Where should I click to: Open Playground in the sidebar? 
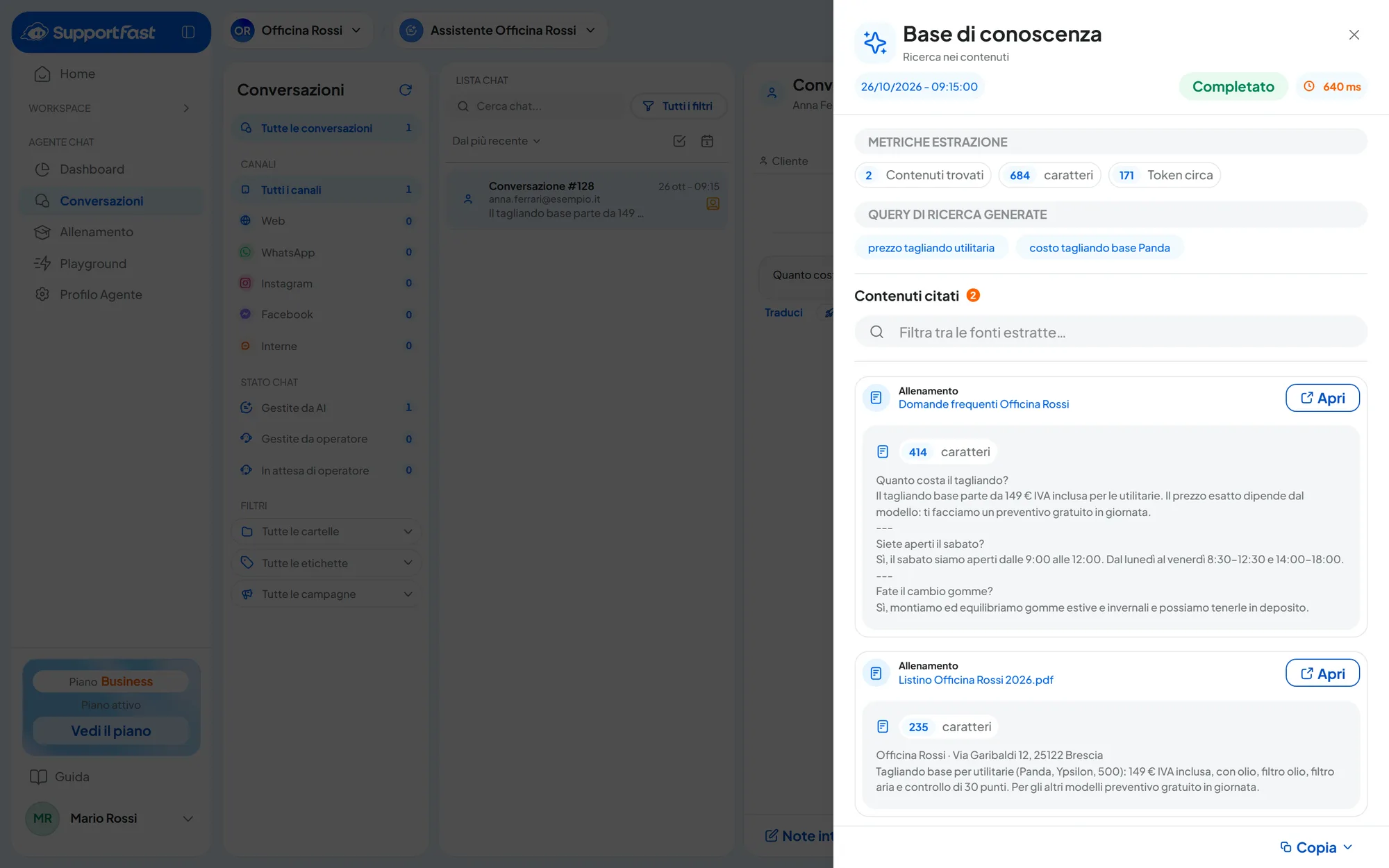click(111, 264)
